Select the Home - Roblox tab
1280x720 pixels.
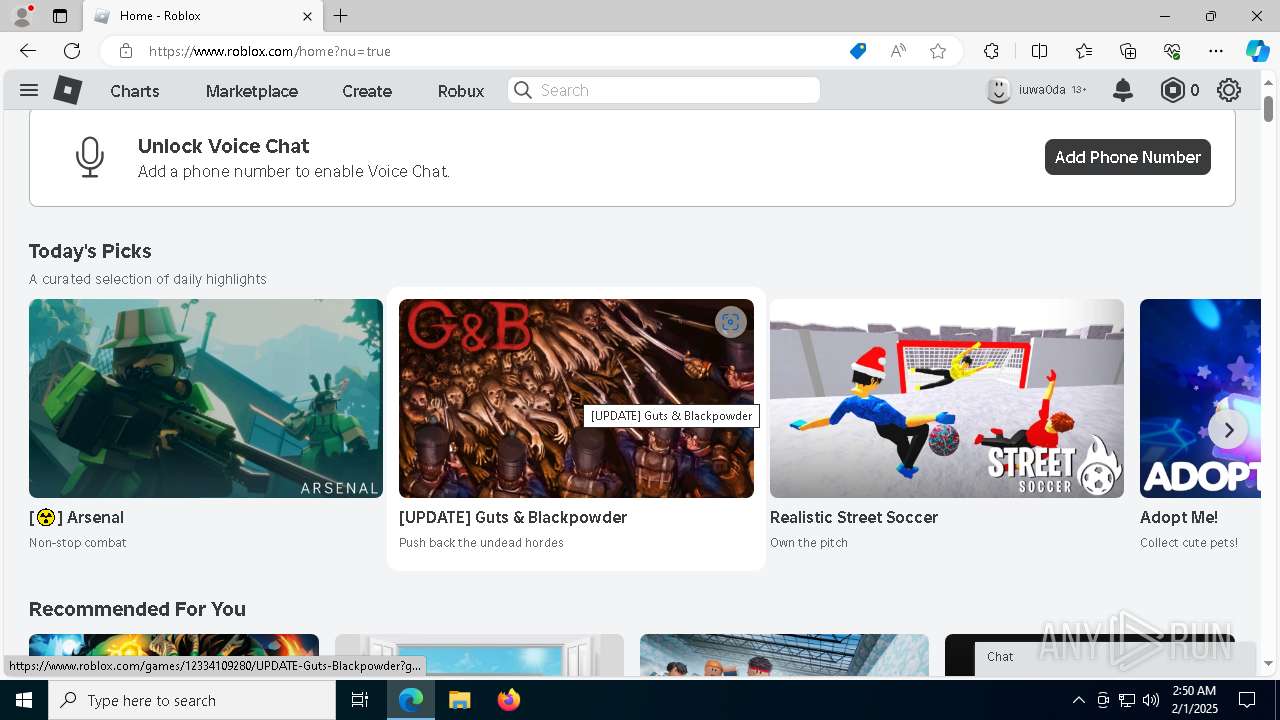tap(201, 16)
